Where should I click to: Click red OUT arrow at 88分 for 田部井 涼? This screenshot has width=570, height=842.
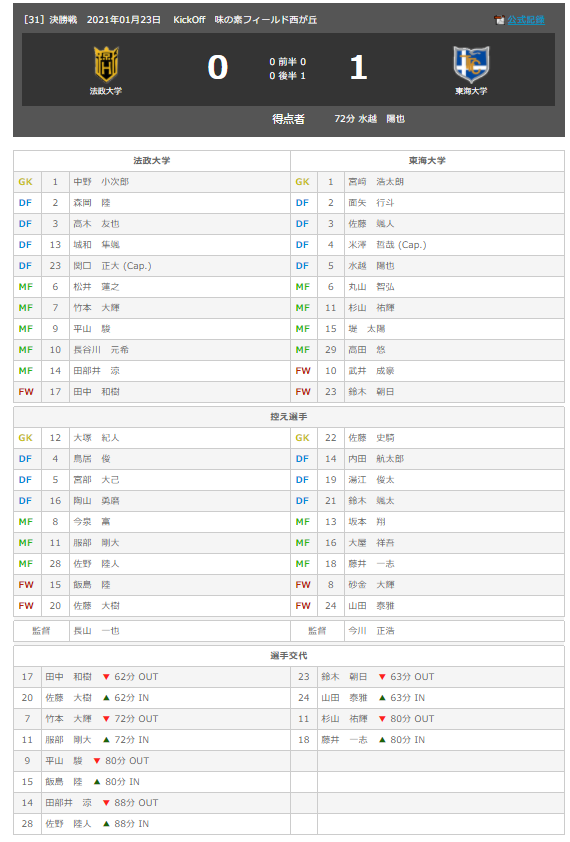pyautogui.click(x=106, y=802)
